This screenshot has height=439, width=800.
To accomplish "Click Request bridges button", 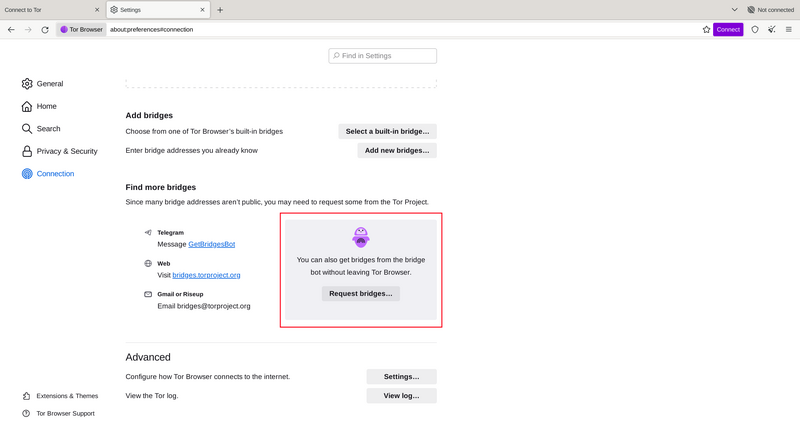I will [x=361, y=294].
